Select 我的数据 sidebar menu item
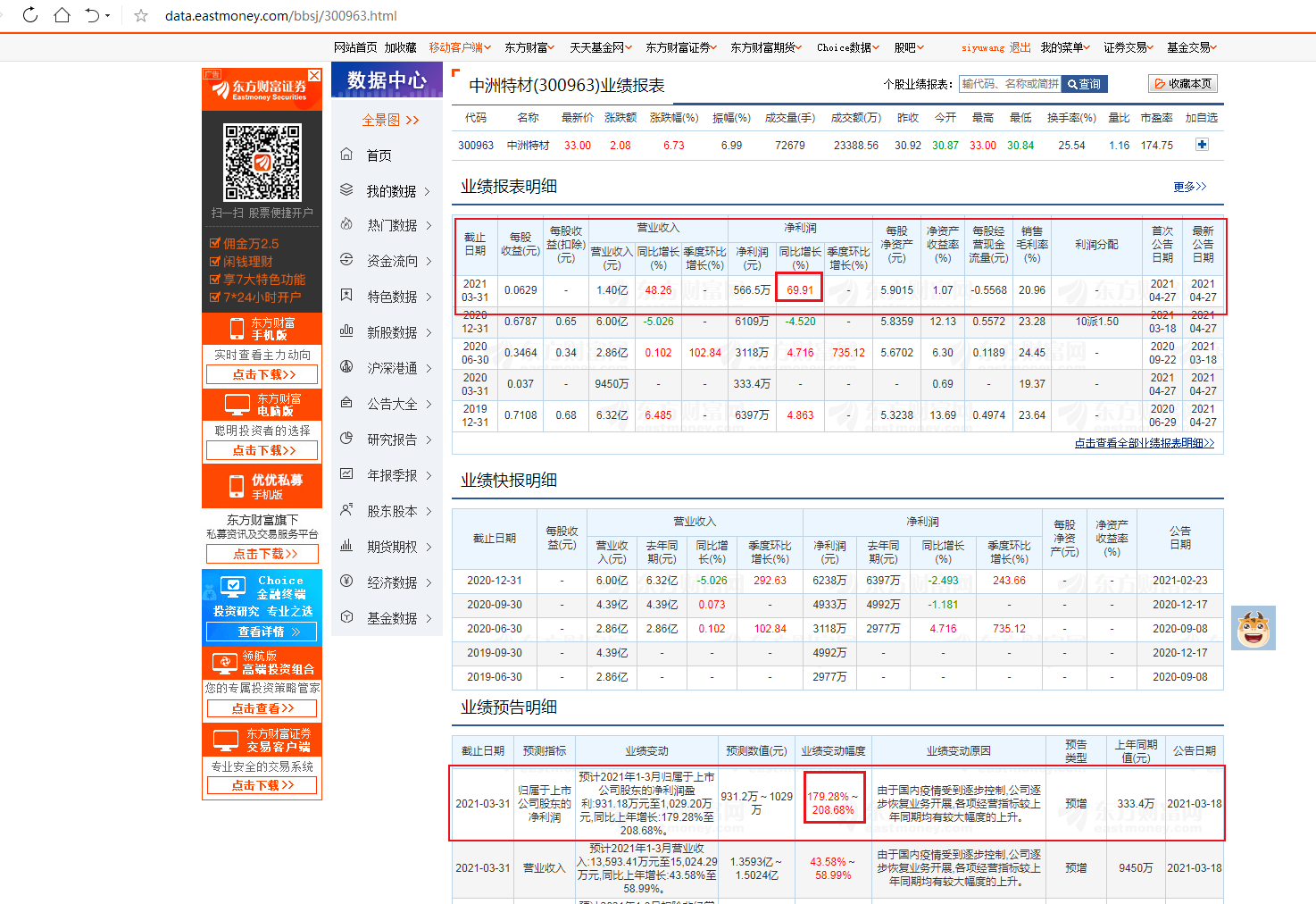Screen dimensions: 1316x904 pyautogui.click(x=391, y=190)
